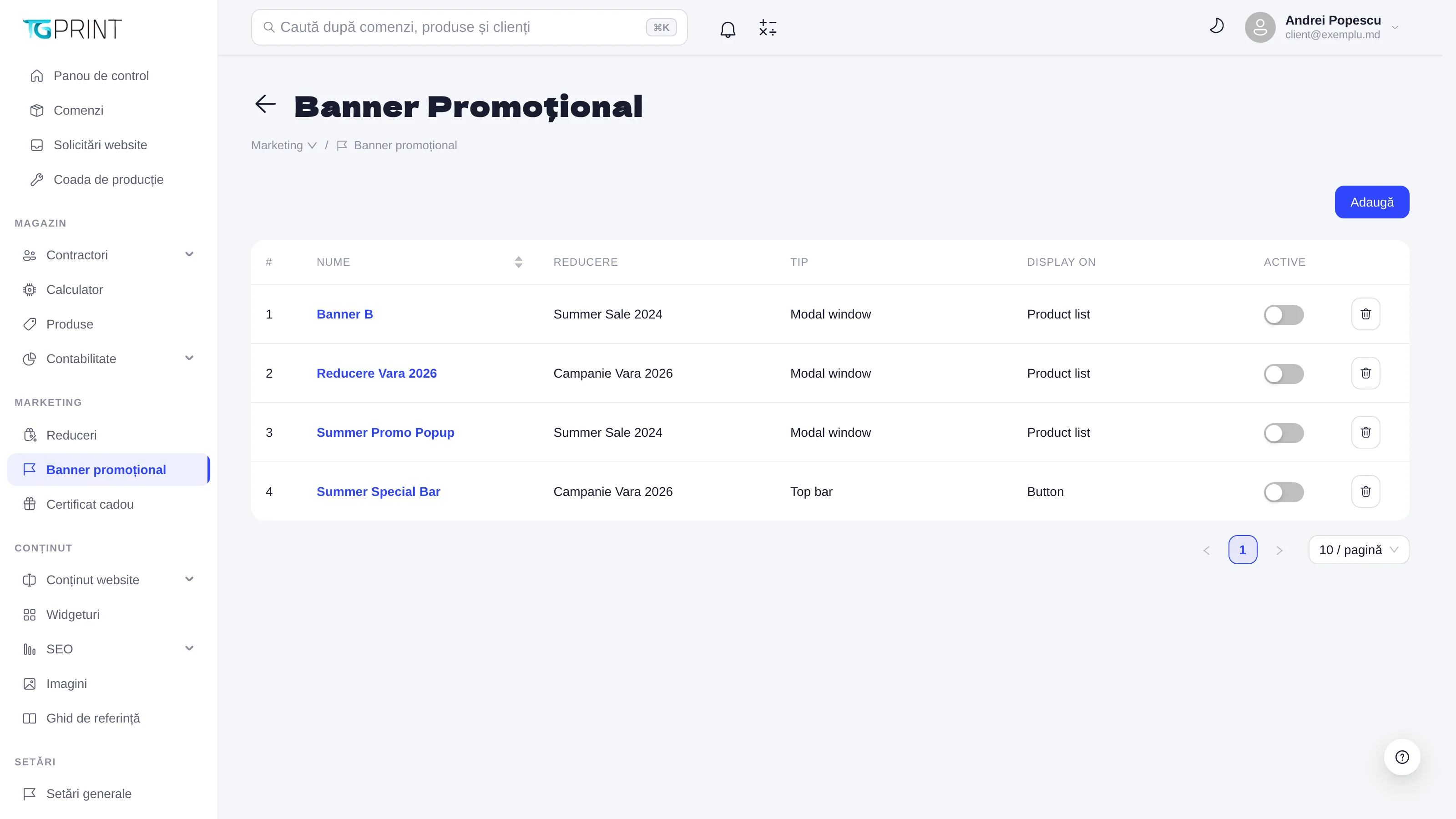1456x819 pixels.
Task: Delete the Reducere Vara 2026 banner
Action: pos(1365,374)
